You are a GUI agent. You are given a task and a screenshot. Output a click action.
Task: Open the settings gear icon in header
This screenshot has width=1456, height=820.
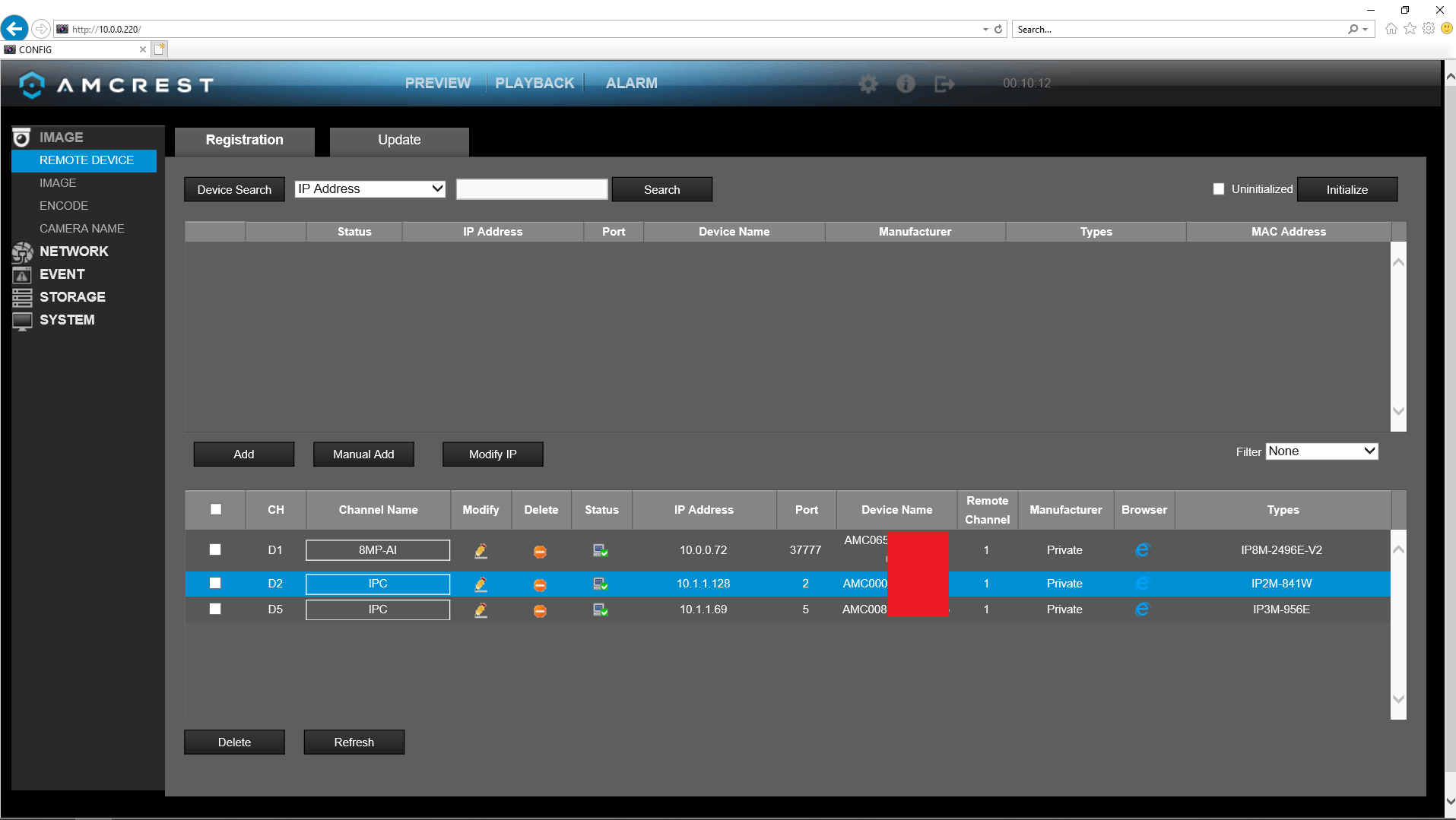point(868,84)
